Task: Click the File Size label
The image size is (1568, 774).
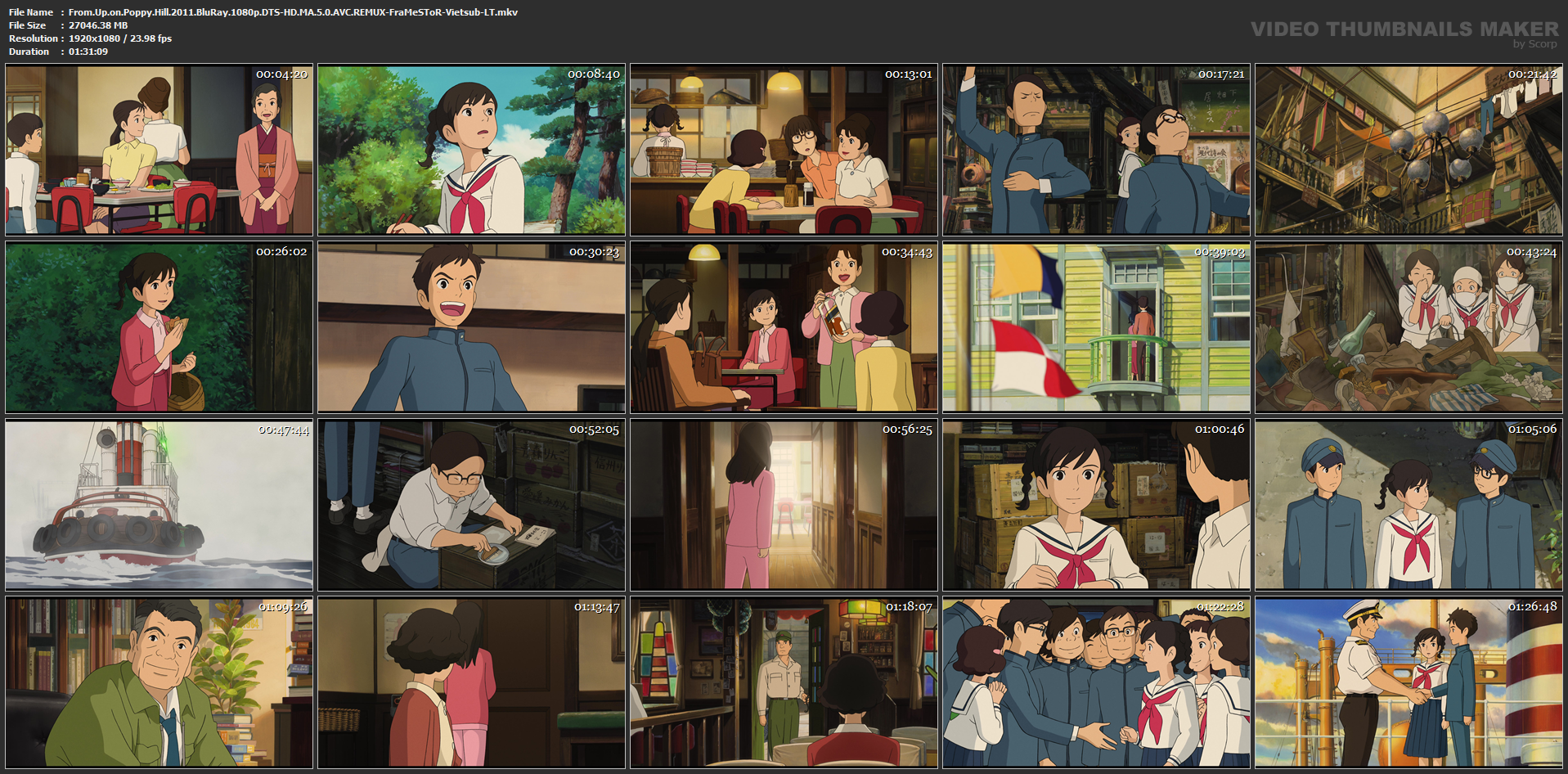Action: (x=28, y=25)
